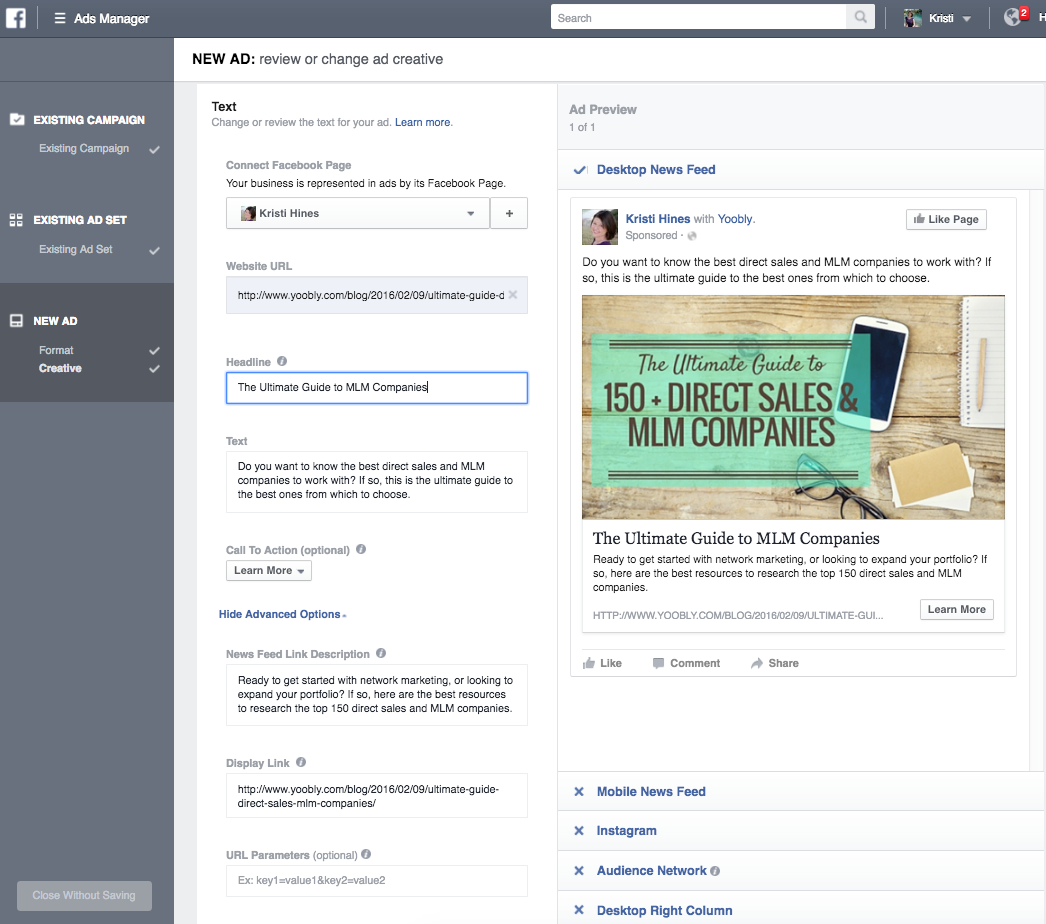
Task: Click the Display Link info icon
Action: pyautogui.click(x=301, y=762)
